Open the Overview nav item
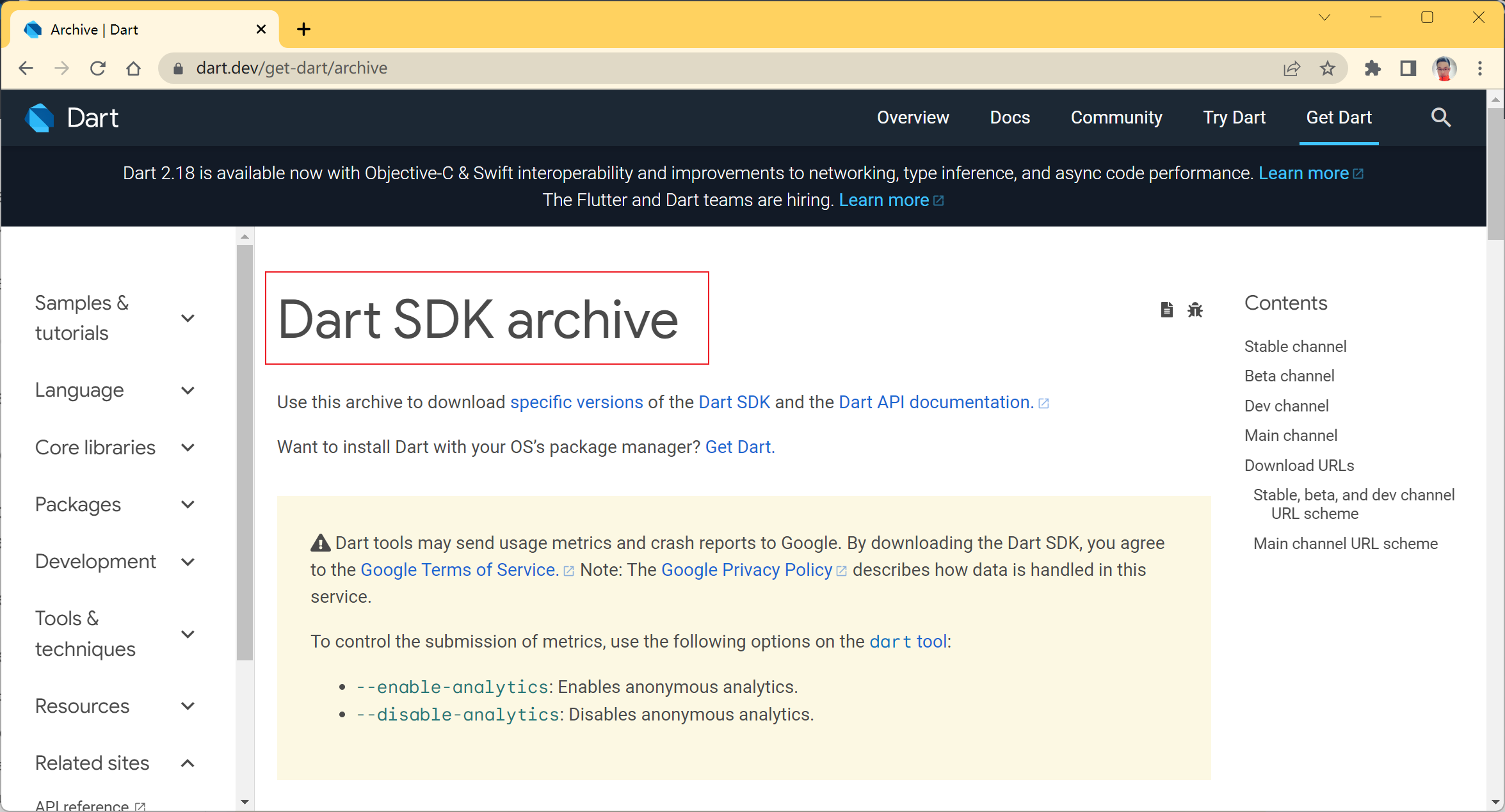1505x812 pixels. coord(912,118)
